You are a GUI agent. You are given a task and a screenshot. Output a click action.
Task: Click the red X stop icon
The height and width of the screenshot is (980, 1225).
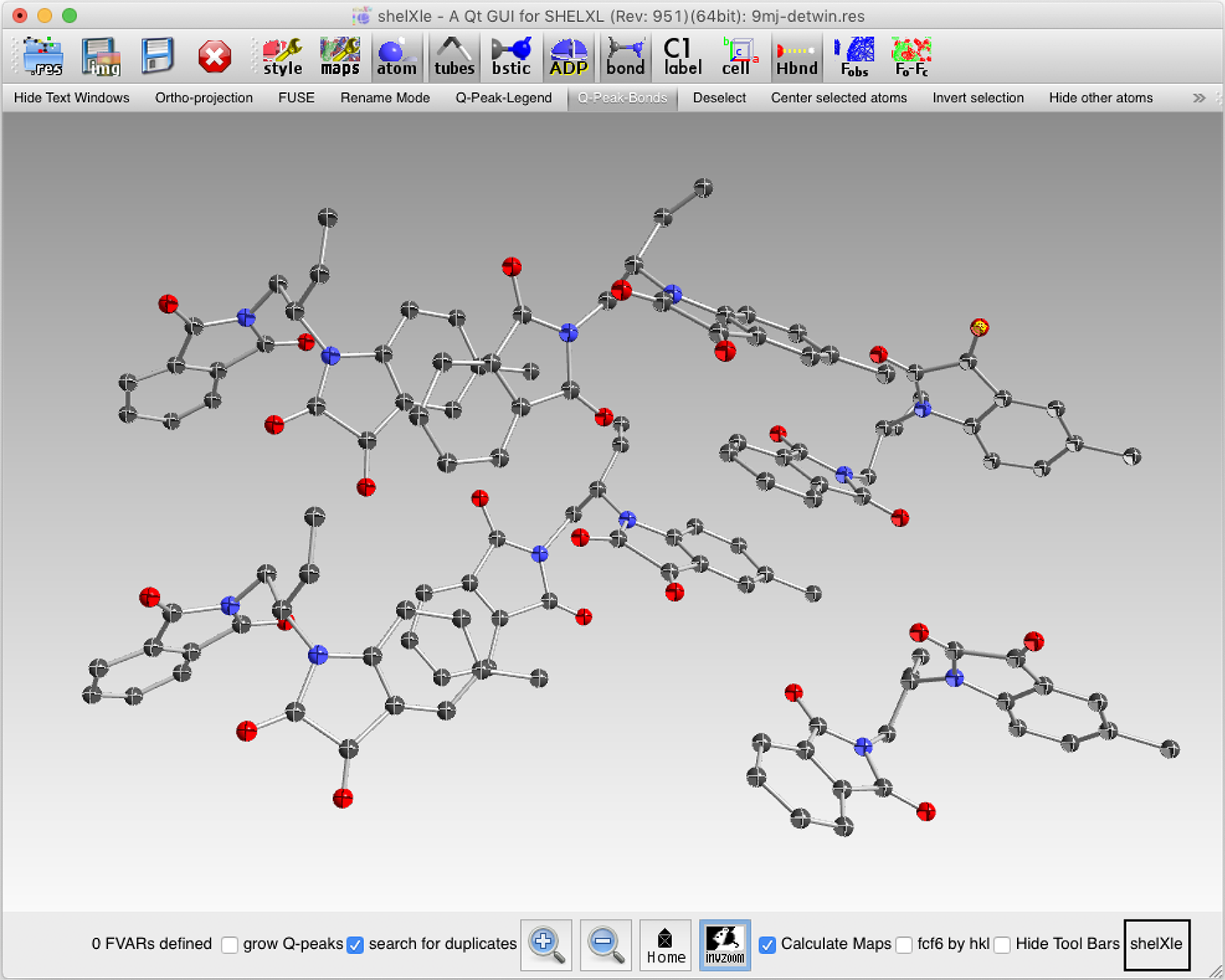[x=215, y=56]
